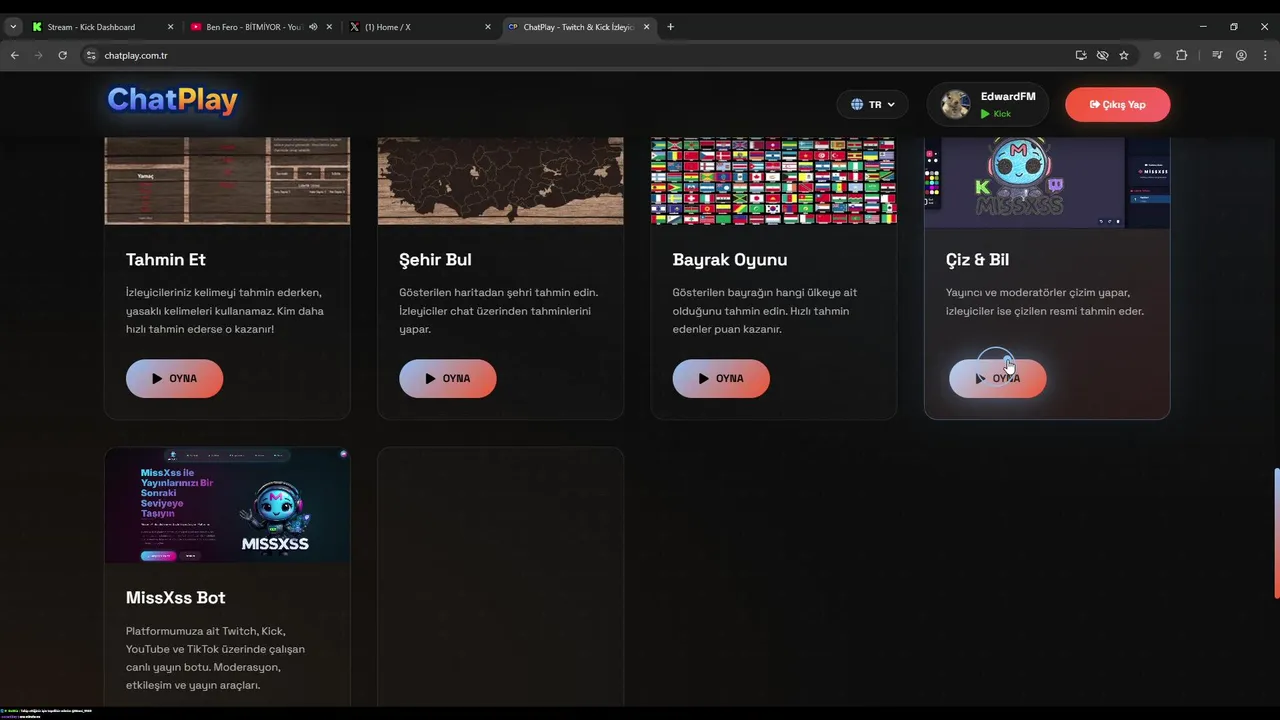Open the Extensions puzzle icon
This screenshot has height=720, width=1280.
tap(1181, 55)
